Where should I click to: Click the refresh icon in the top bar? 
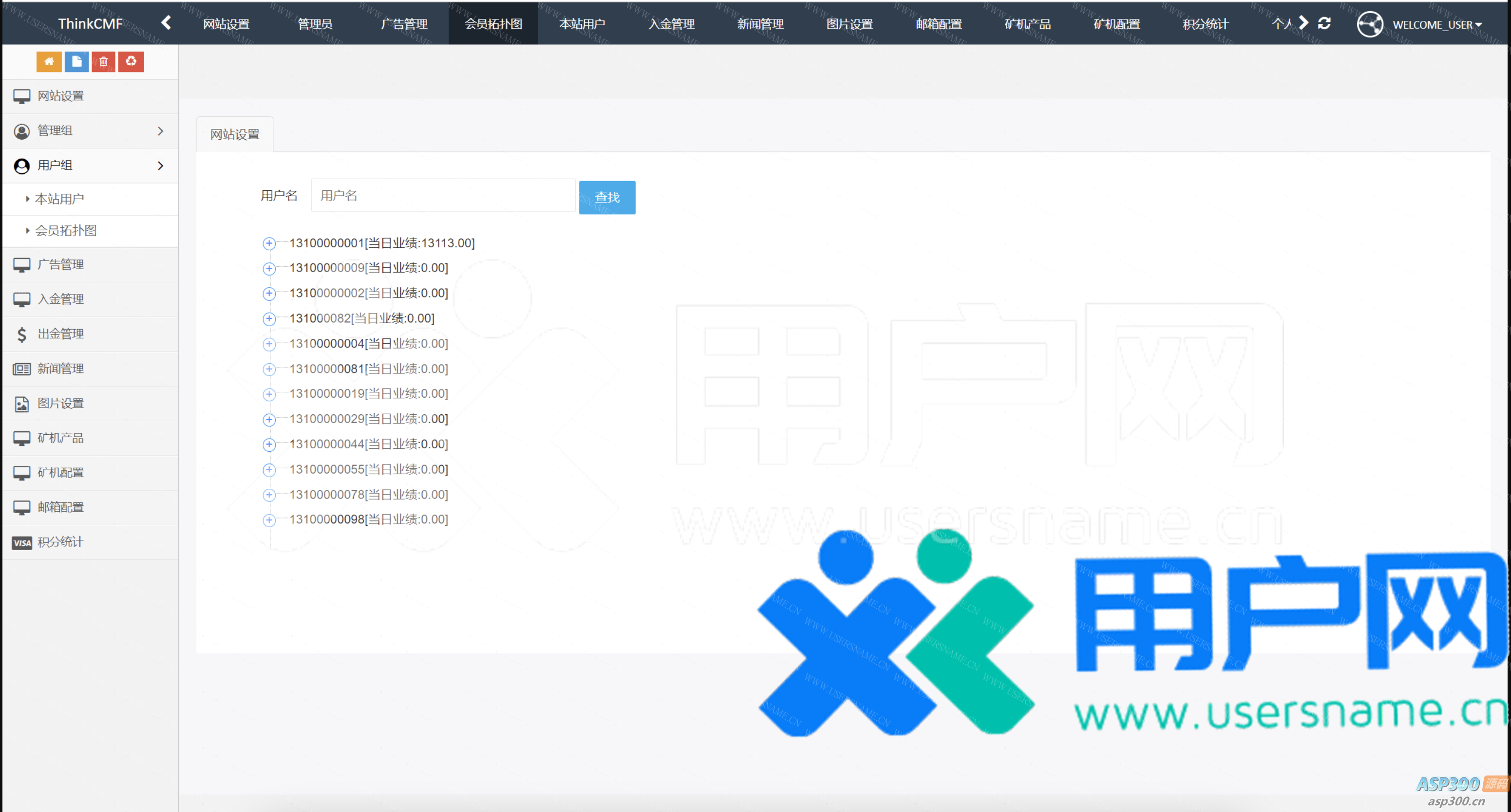[1324, 23]
